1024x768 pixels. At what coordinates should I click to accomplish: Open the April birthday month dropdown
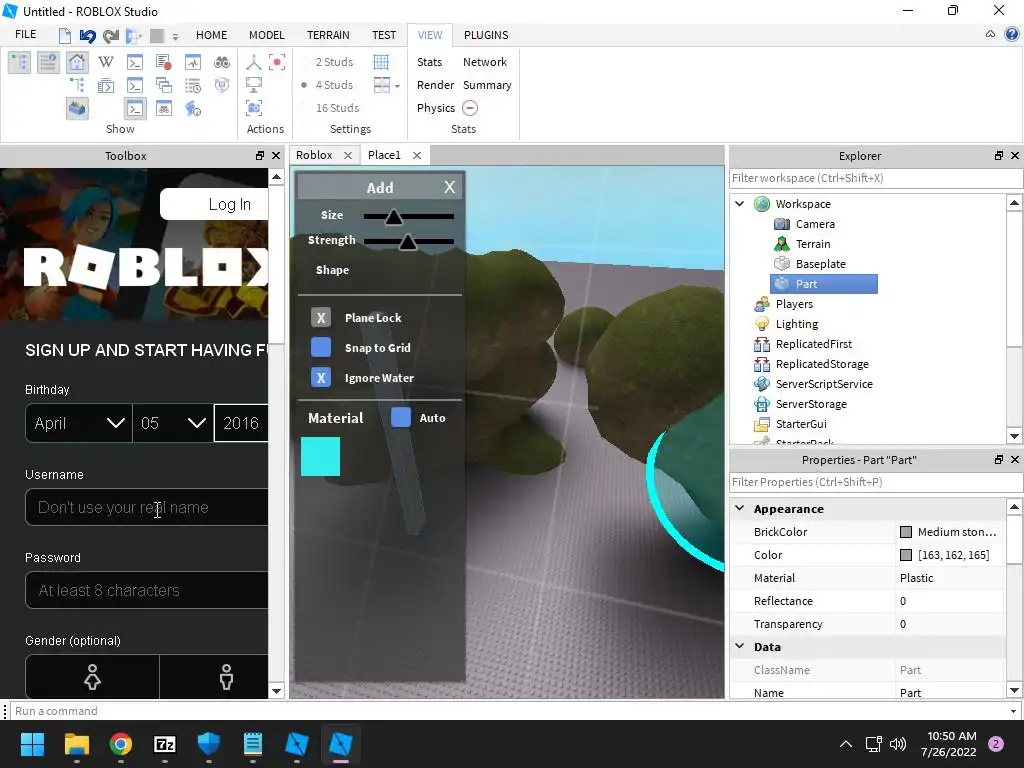click(x=78, y=423)
